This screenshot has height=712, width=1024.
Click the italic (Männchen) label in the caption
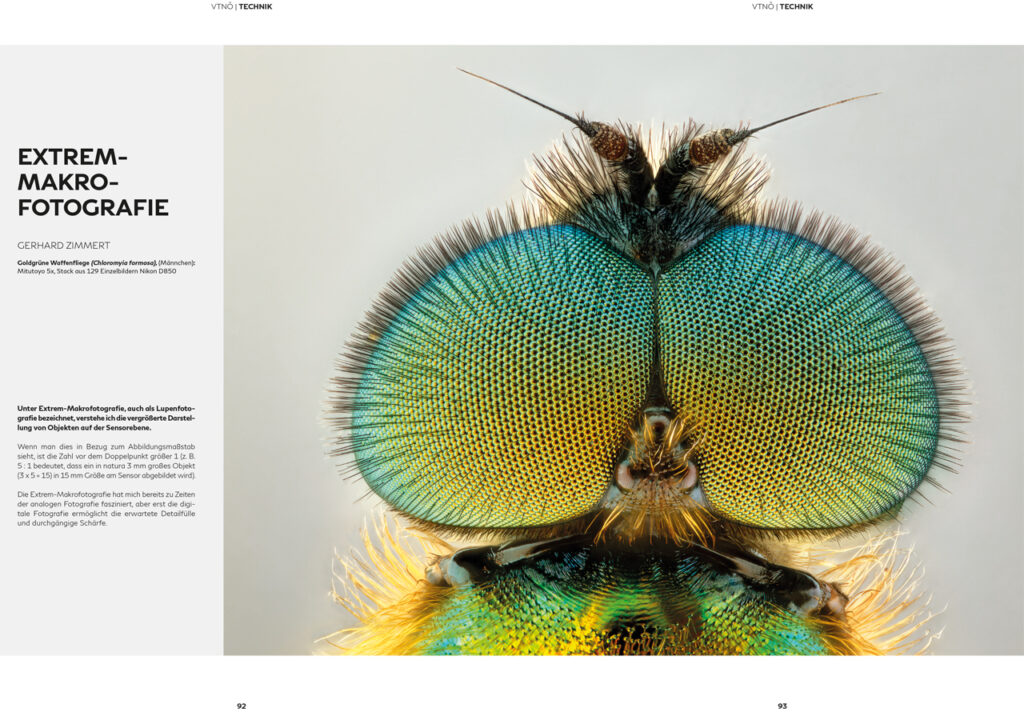[178, 263]
